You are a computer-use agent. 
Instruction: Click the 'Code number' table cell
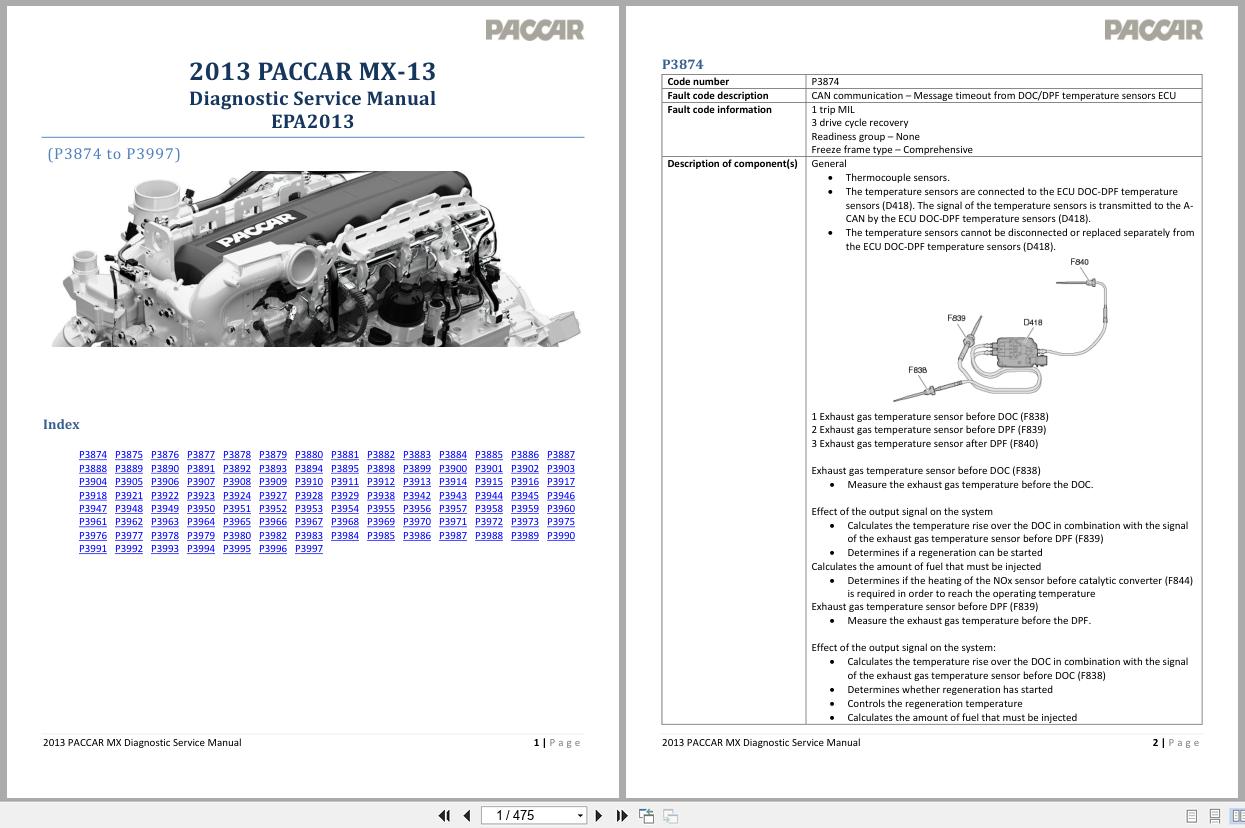pos(734,82)
